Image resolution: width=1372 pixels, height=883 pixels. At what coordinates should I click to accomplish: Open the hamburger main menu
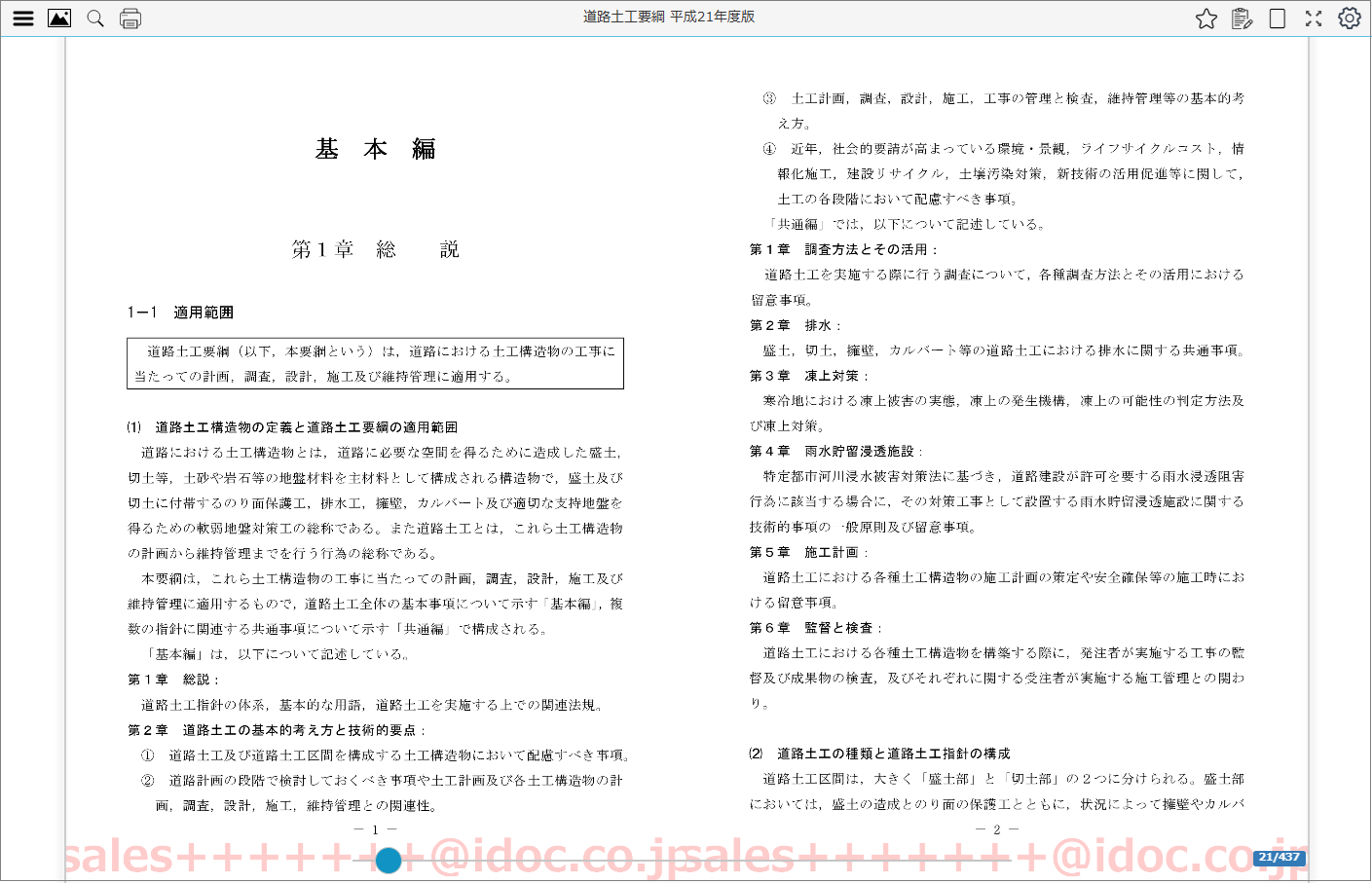tap(23, 18)
